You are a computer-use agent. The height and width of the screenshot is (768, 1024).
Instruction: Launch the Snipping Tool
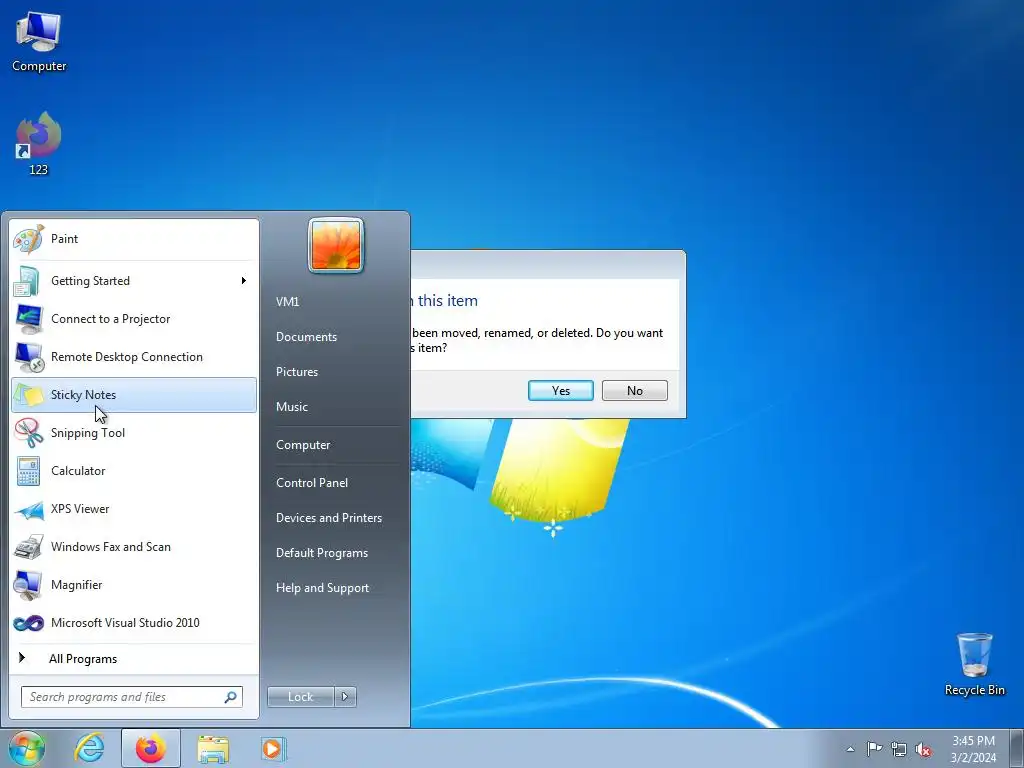[x=134, y=433]
